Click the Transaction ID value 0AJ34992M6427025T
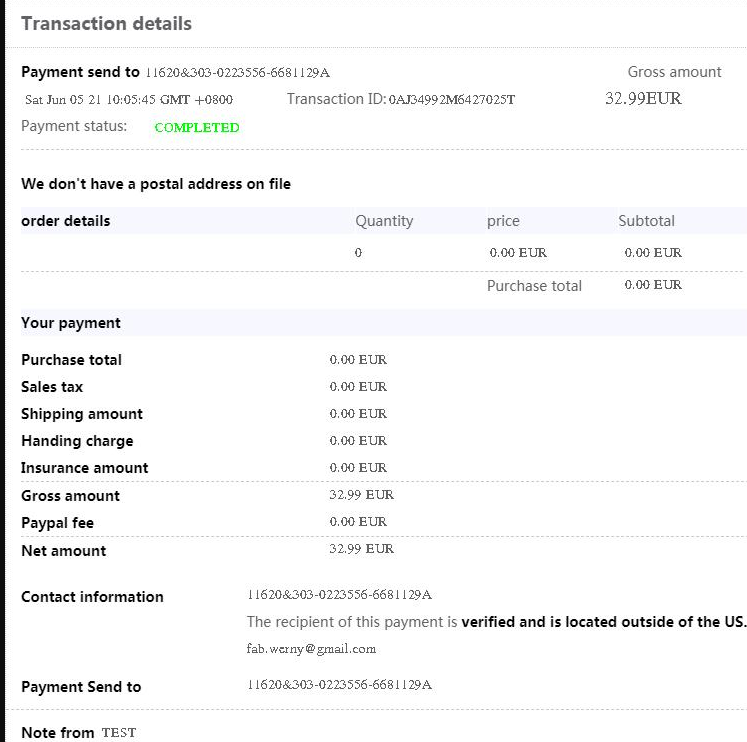 click(x=451, y=100)
